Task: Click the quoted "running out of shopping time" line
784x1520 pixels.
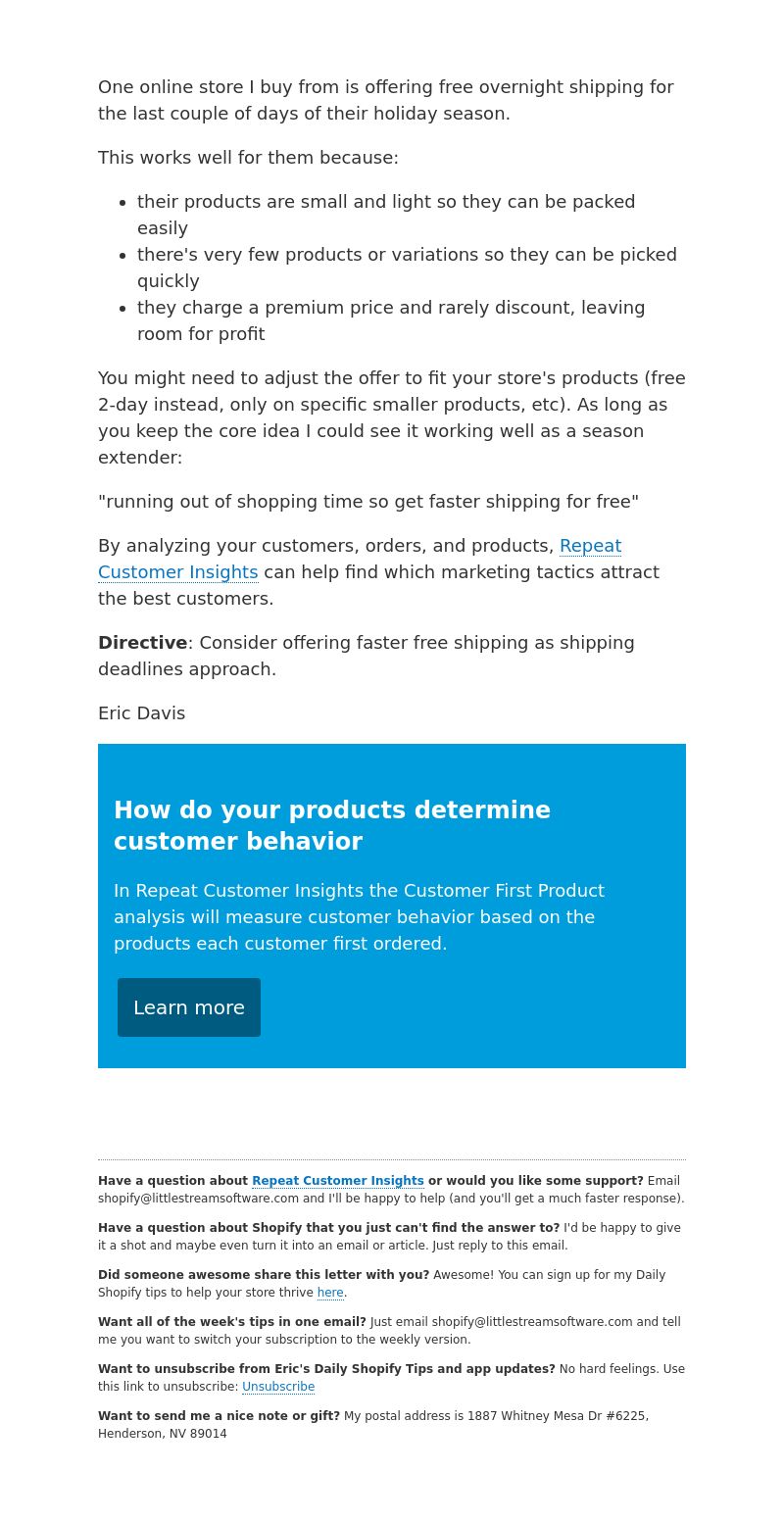Action: (368, 502)
